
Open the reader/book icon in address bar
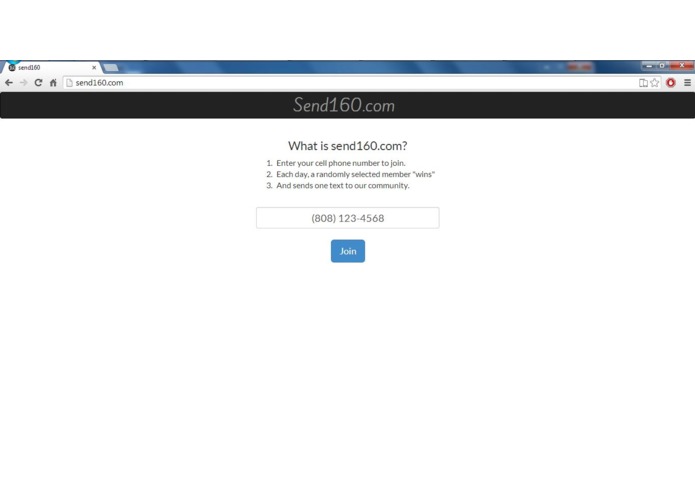(643, 83)
